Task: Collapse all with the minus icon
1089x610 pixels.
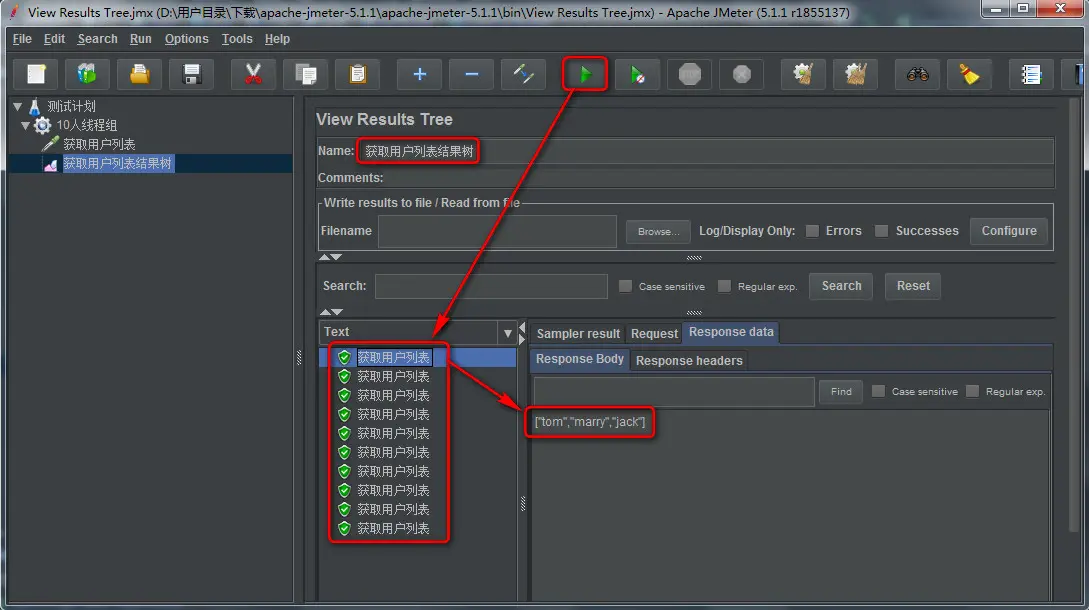Action: 472,74
